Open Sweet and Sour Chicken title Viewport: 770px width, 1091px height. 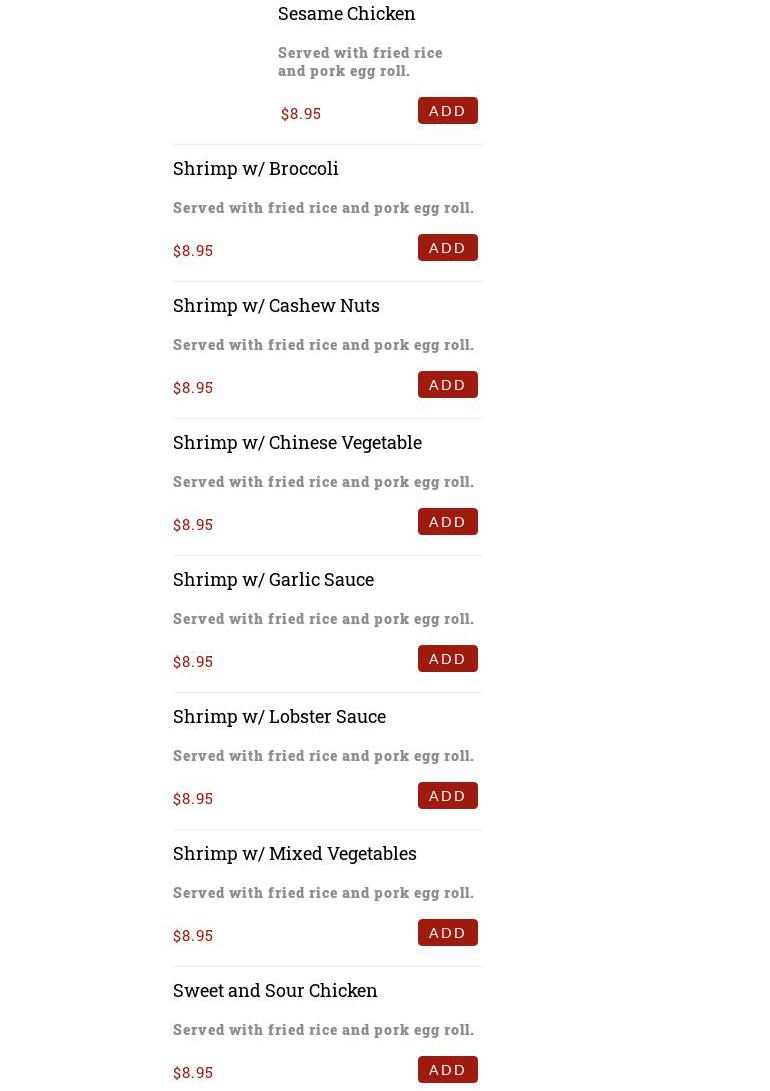click(x=275, y=990)
